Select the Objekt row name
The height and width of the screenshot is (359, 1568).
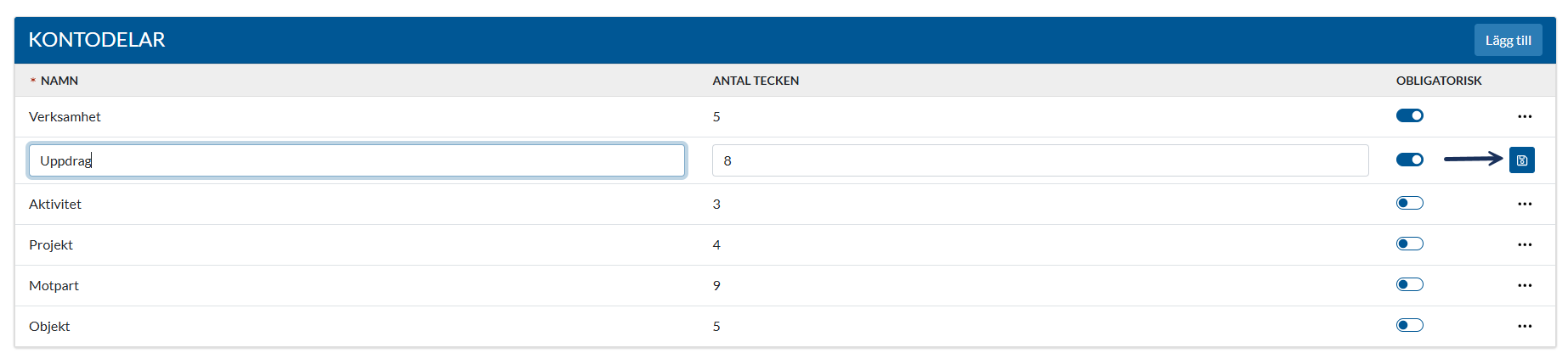coord(49,327)
